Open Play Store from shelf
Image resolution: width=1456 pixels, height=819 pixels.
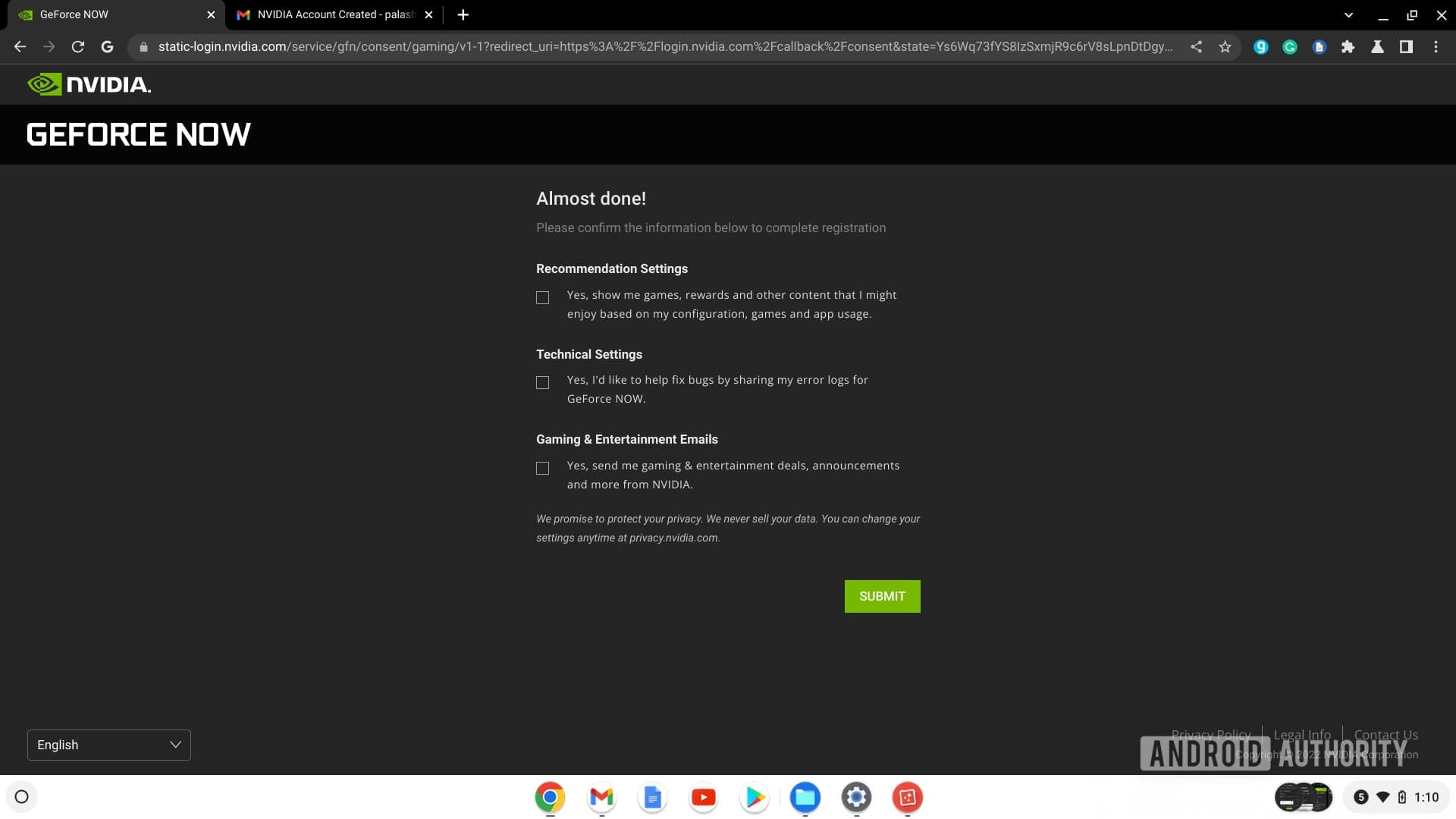pos(755,797)
